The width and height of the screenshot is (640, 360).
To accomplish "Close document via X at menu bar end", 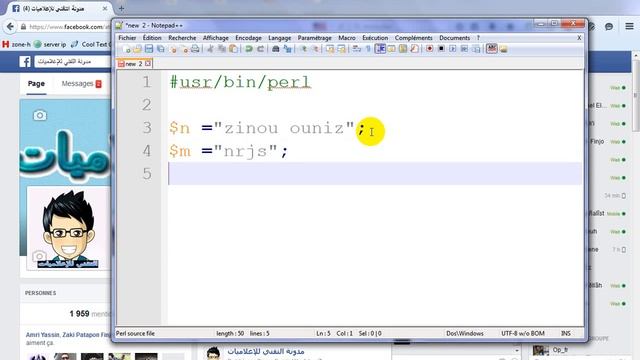I will tap(579, 38).
